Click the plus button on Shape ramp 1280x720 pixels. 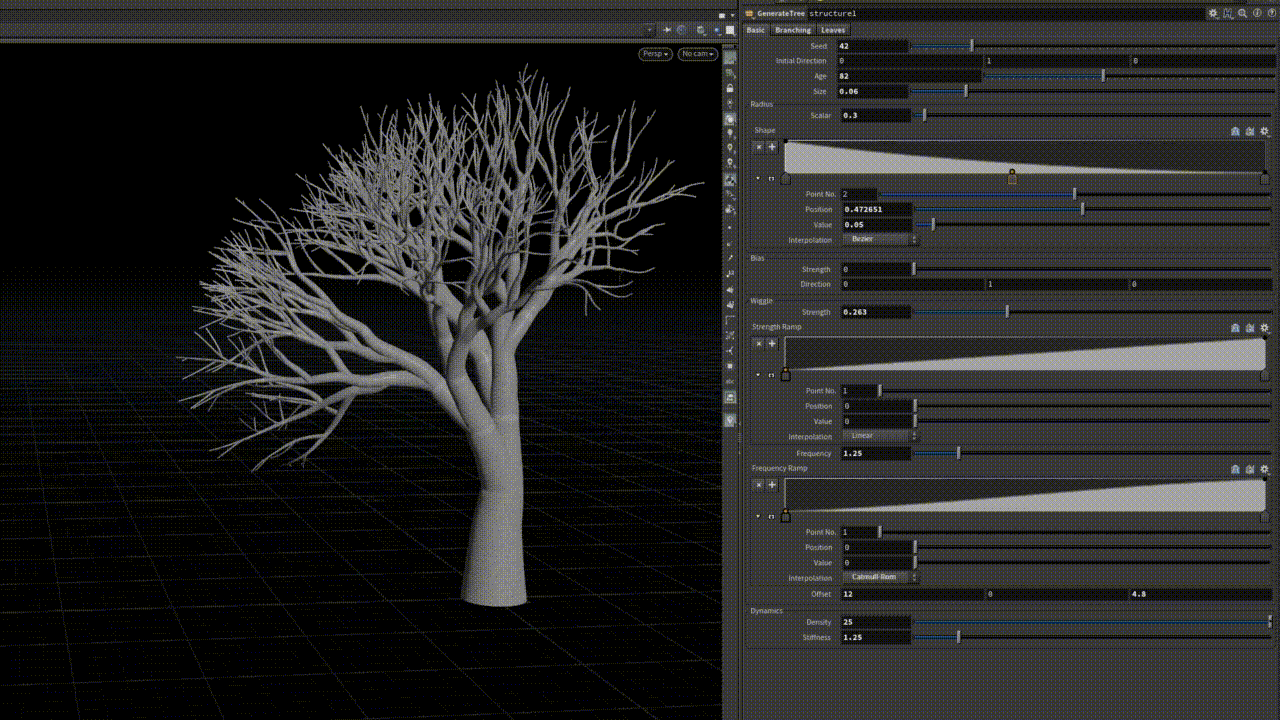point(772,147)
